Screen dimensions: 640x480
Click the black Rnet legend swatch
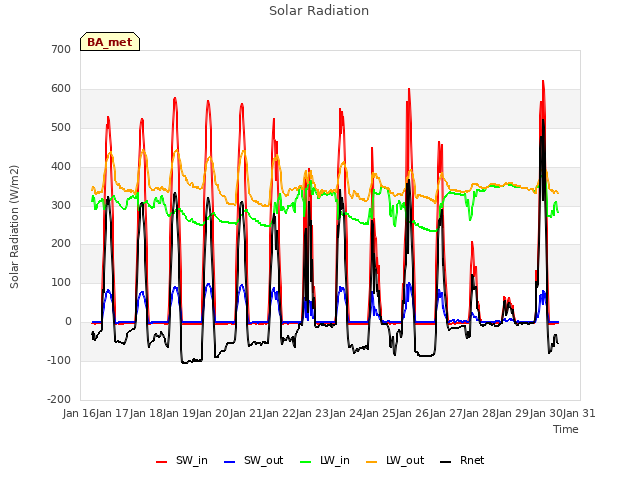pyautogui.click(x=446, y=462)
